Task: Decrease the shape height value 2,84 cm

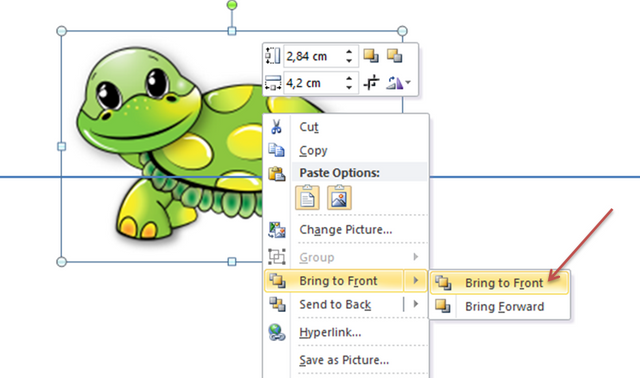Action: [349, 60]
